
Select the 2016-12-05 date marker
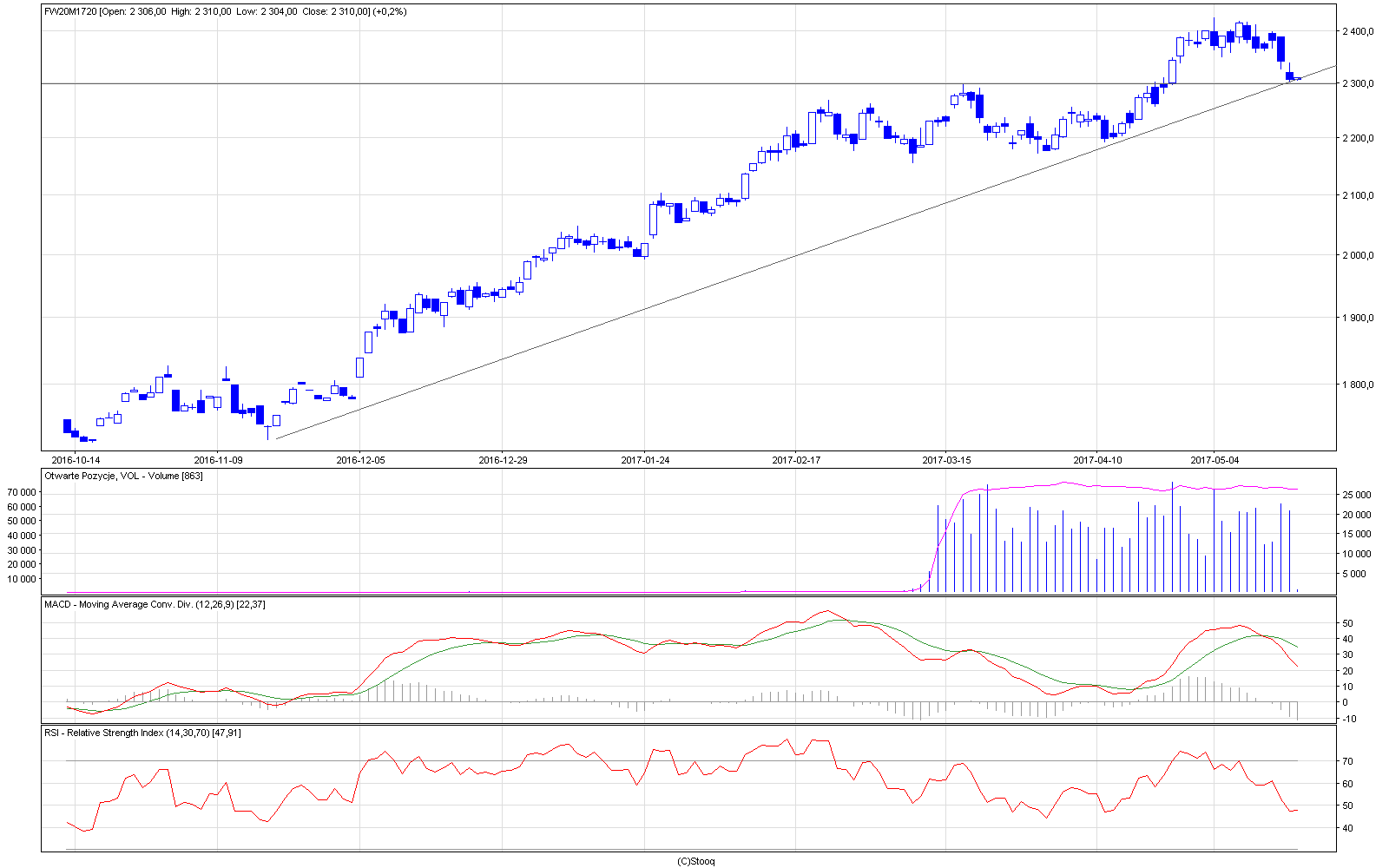click(360, 460)
